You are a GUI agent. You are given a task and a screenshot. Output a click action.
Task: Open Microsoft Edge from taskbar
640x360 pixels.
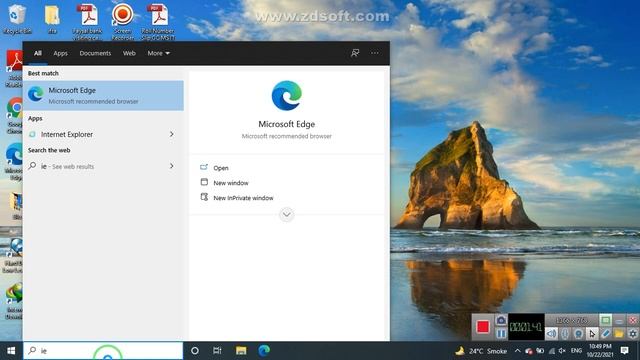[264, 351]
